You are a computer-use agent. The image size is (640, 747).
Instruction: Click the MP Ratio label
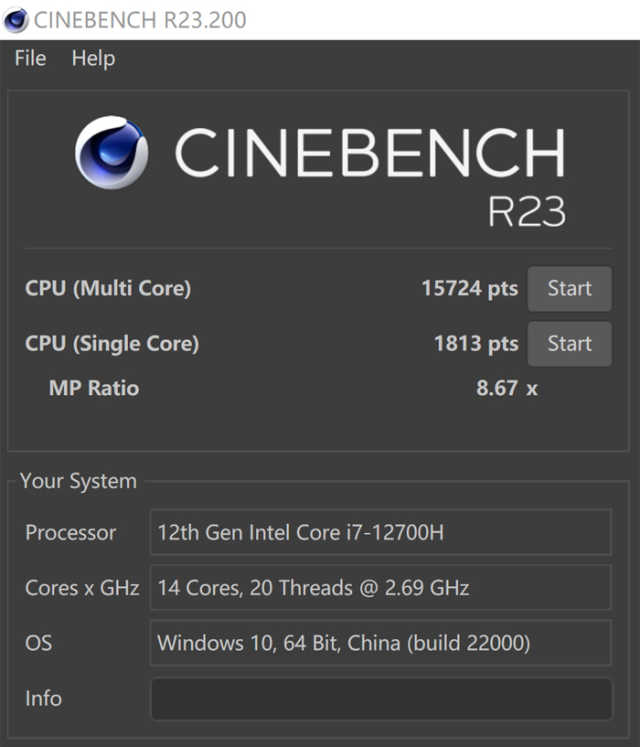[94, 388]
